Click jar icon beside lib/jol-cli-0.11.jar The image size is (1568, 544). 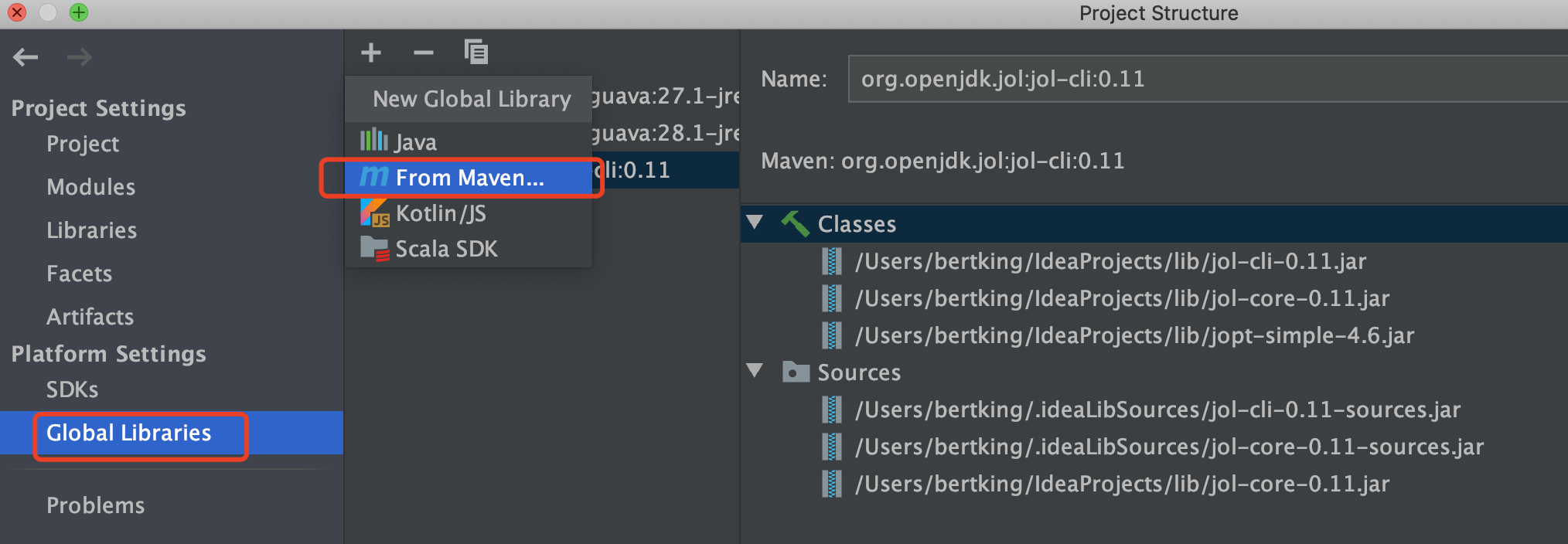pos(831,261)
